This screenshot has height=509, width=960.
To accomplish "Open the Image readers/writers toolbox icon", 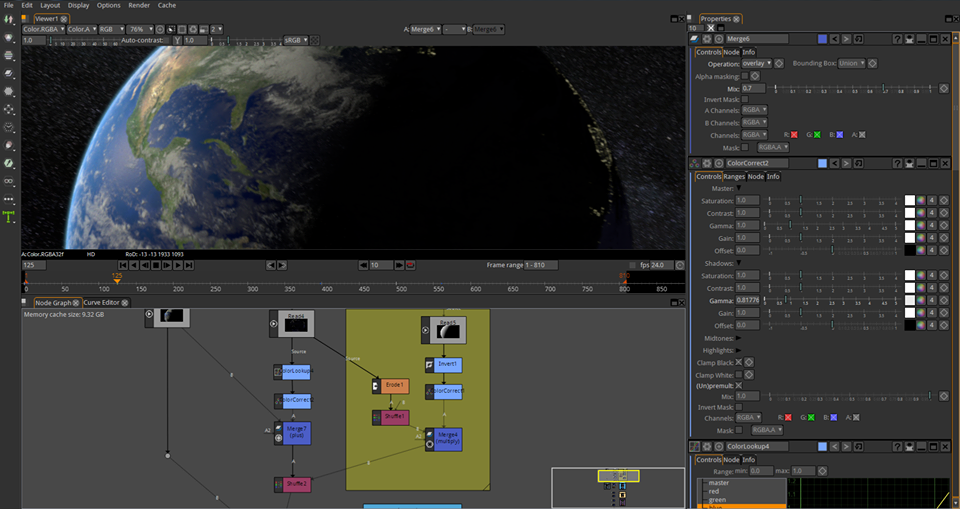I will click(x=9, y=20).
